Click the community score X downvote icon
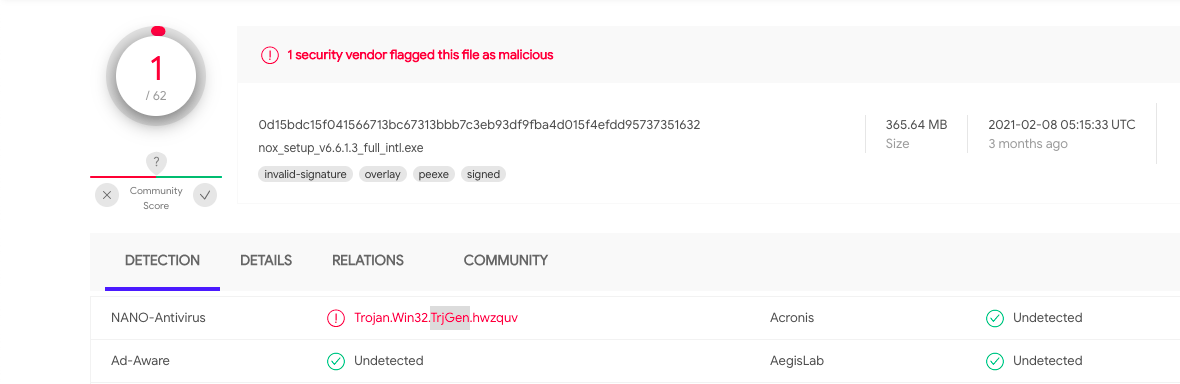The width and height of the screenshot is (1180, 384). [x=107, y=195]
